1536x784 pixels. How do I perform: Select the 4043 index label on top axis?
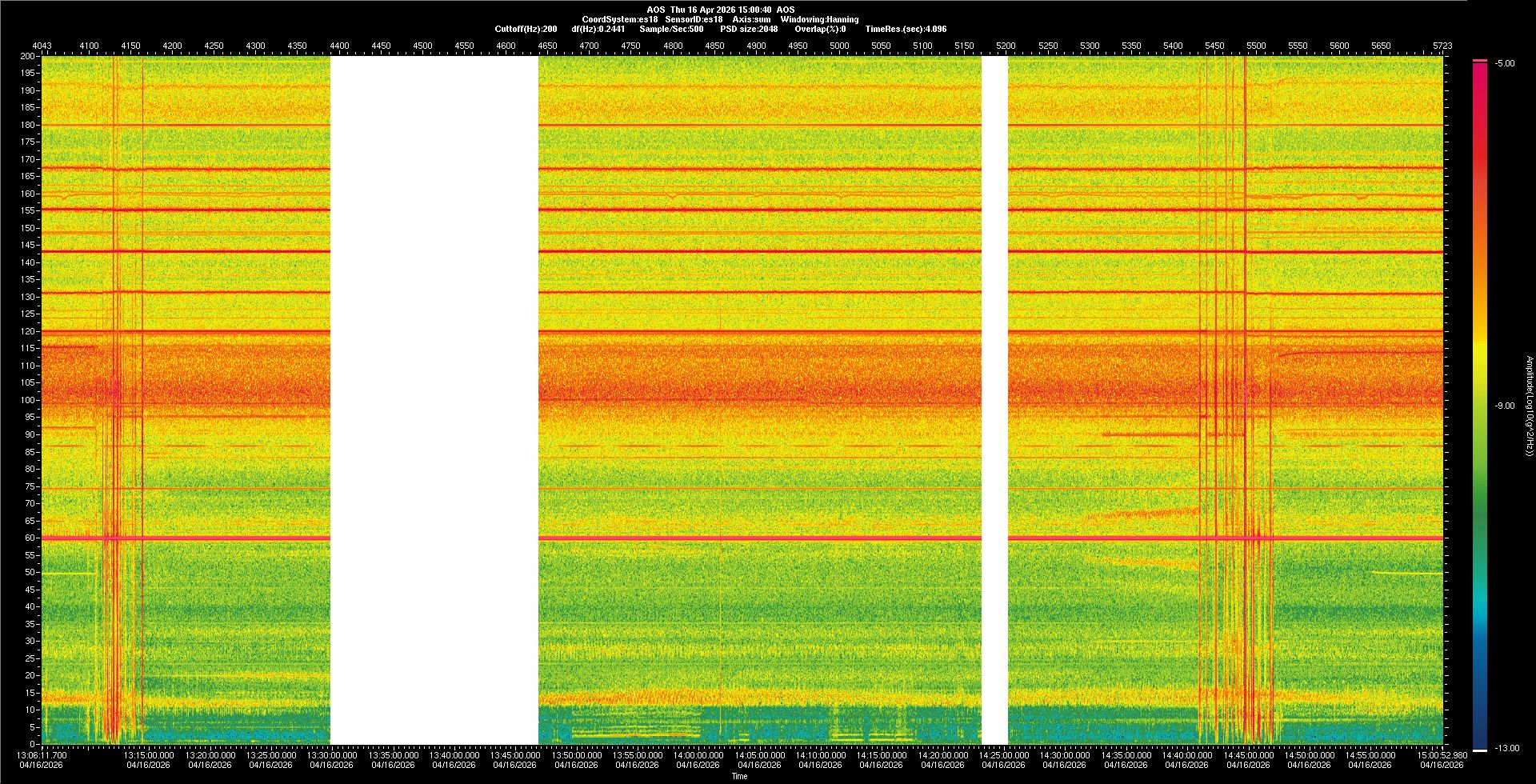coord(42,46)
